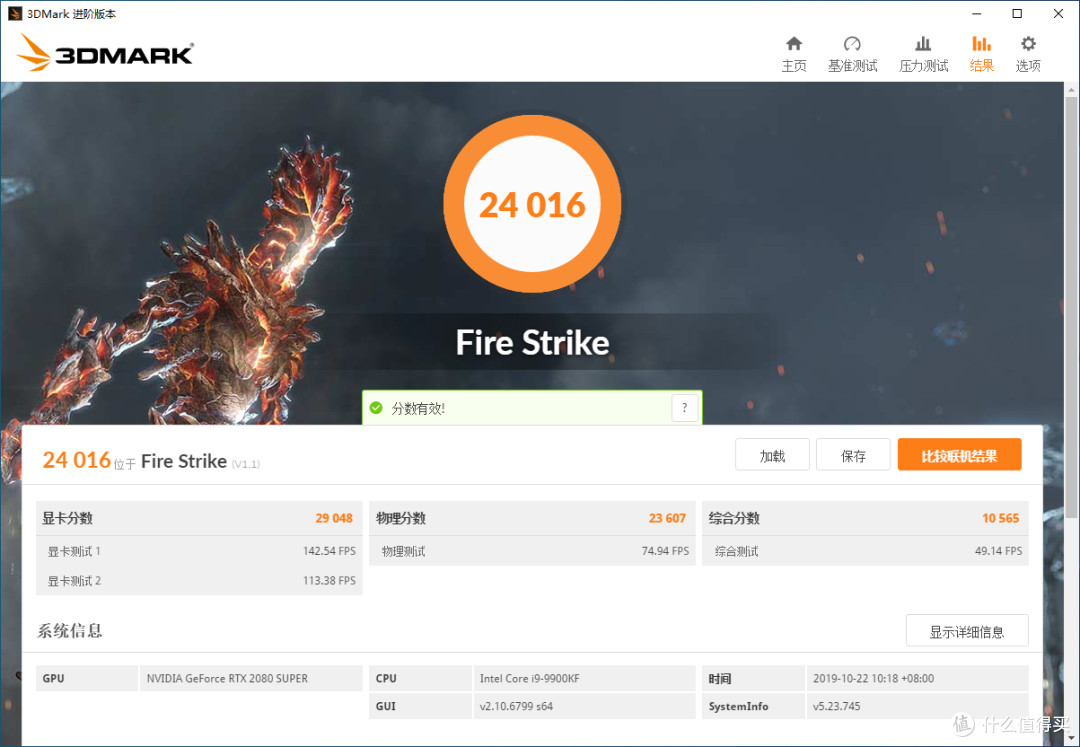This screenshot has height=747, width=1080.
Task: Click graphics score value 29 048
Action: [334, 518]
